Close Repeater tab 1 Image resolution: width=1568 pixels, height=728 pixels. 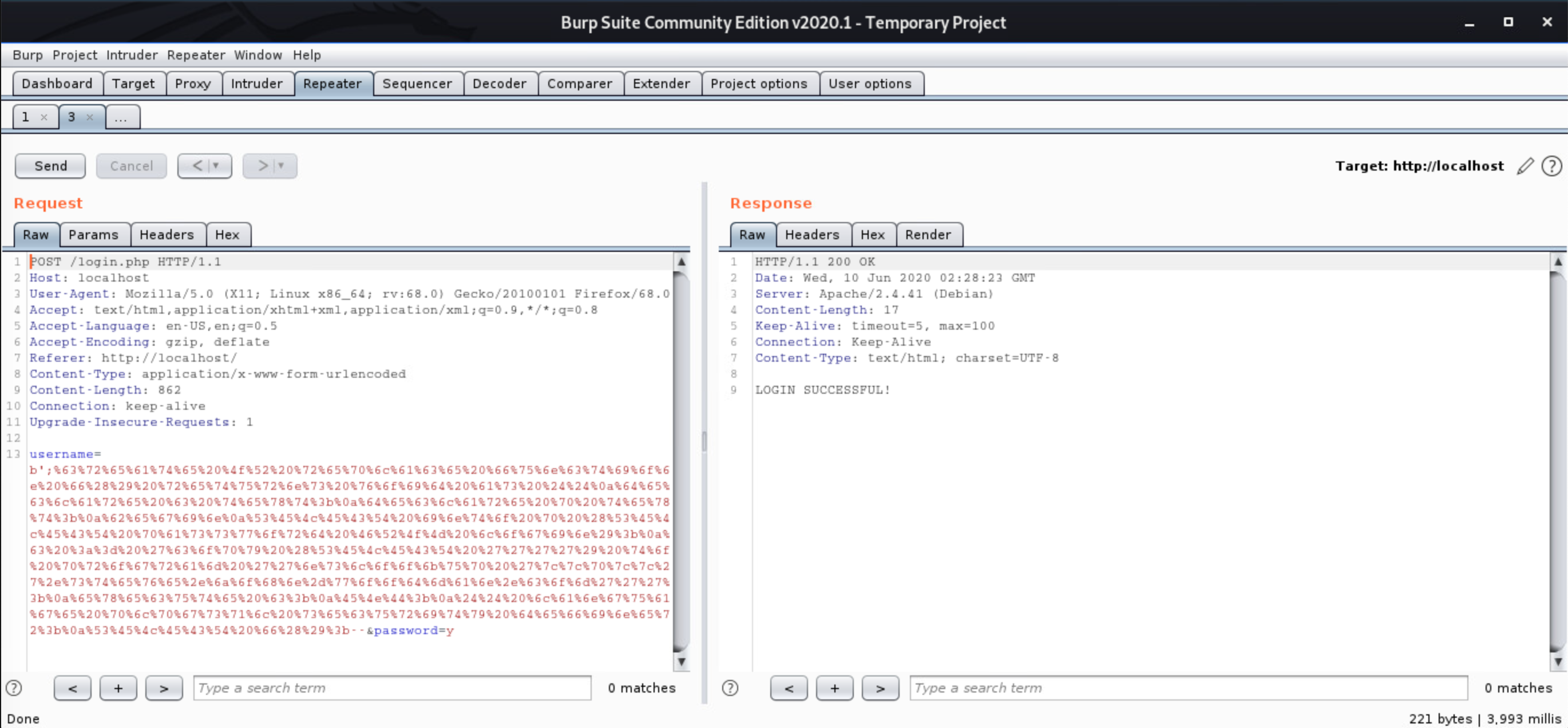44,117
